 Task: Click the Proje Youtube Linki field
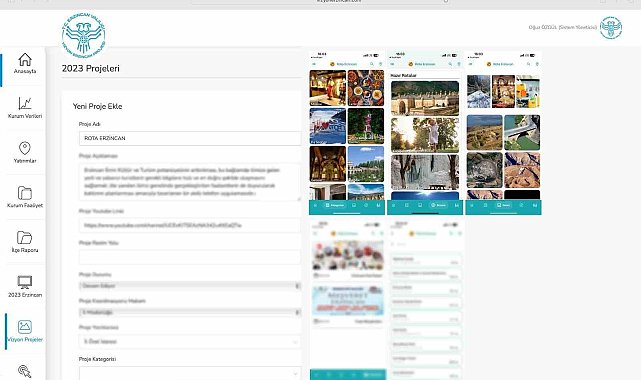(x=190, y=225)
